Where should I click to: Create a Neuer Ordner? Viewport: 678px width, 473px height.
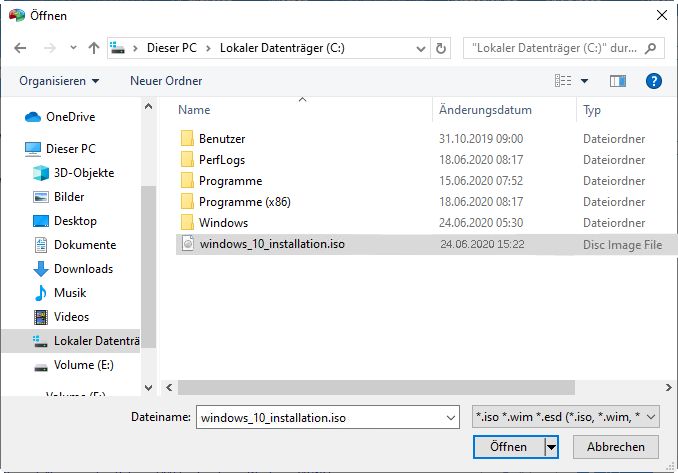[x=166, y=81]
